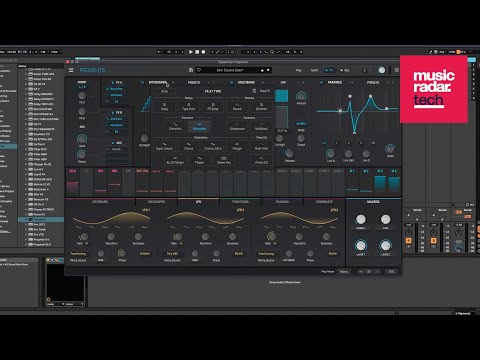
Task: Select PS Delay effect type
Action: pos(213,107)
